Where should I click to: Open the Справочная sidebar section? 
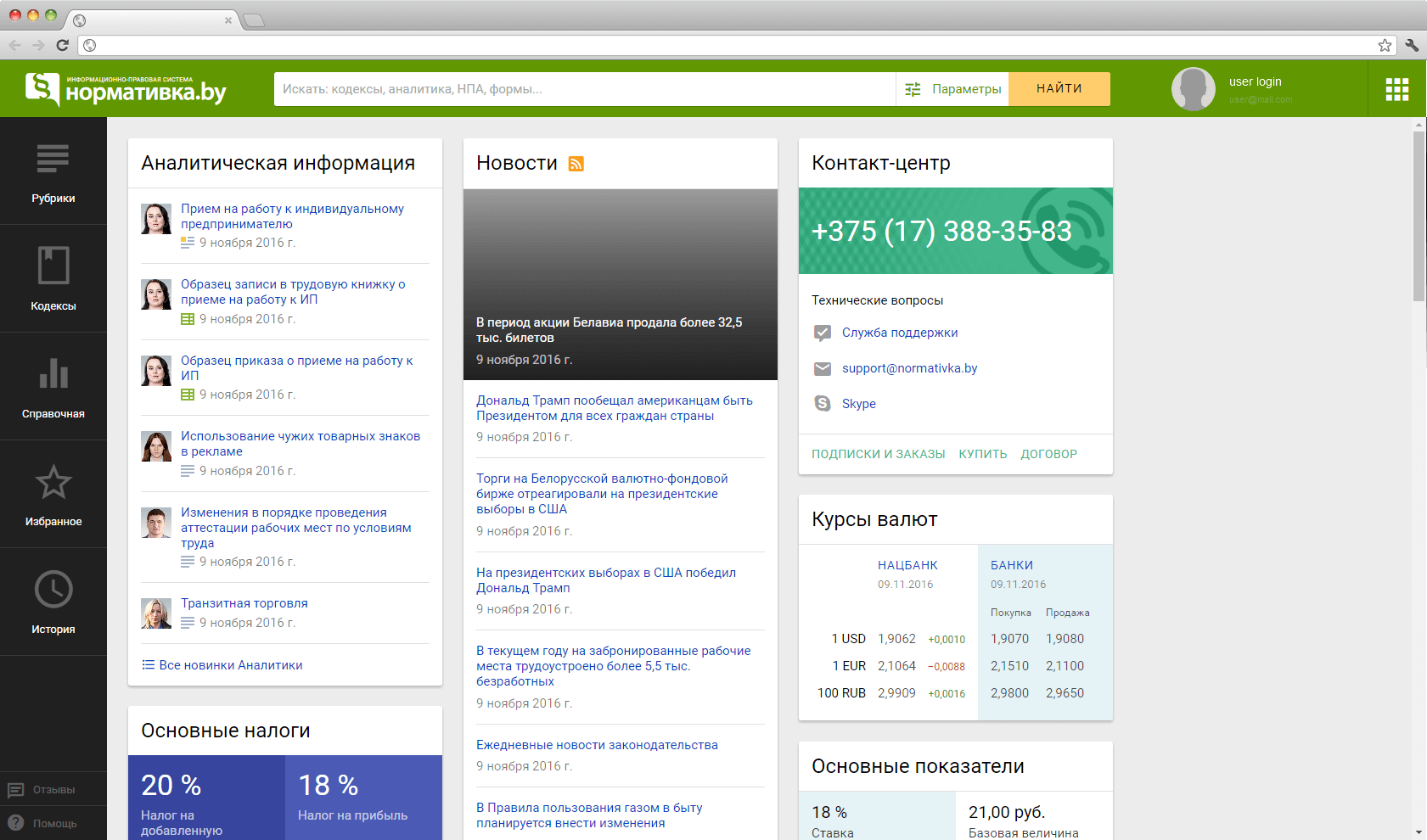pos(53,386)
